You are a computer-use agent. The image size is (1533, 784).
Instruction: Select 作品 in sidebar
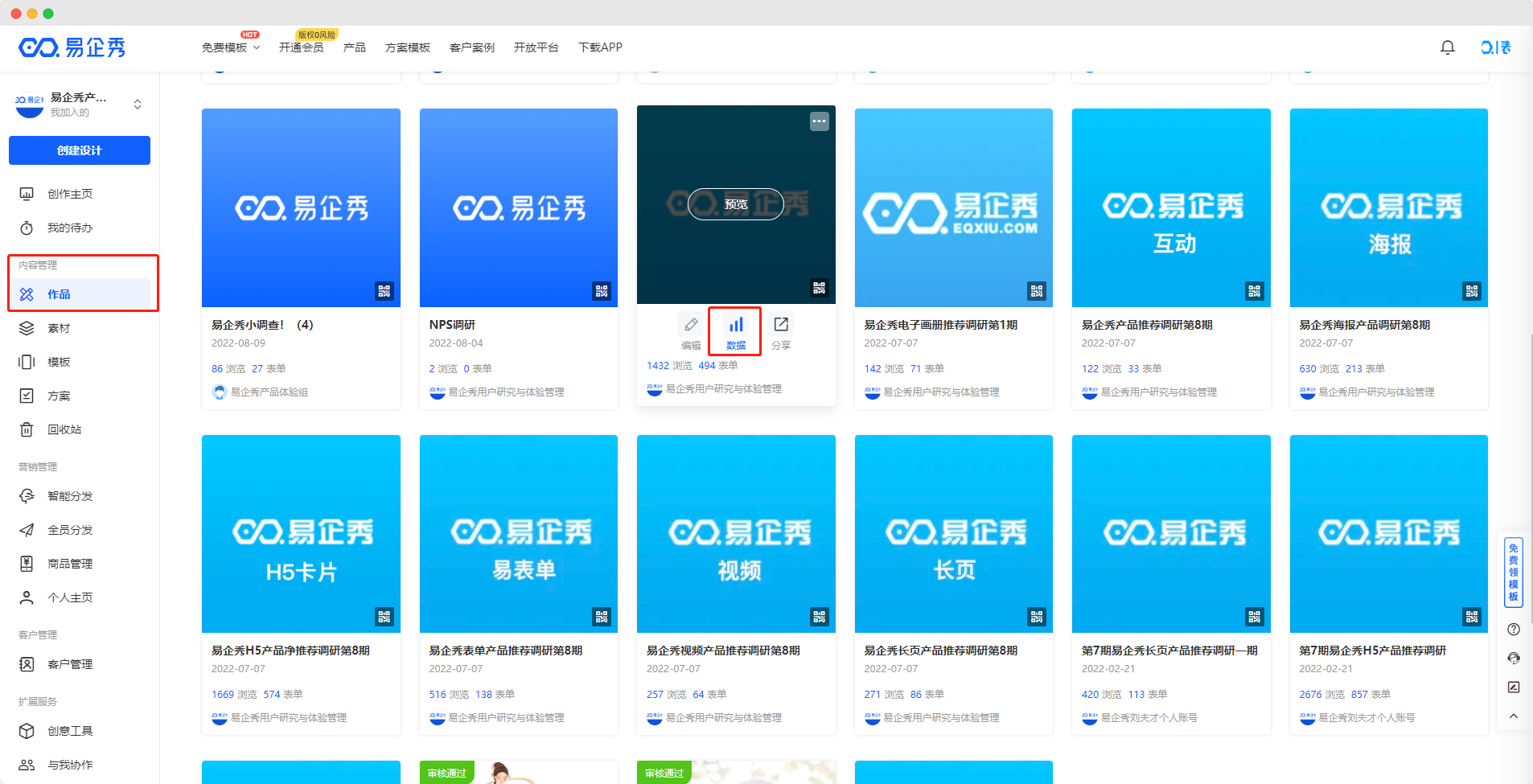pos(80,294)
